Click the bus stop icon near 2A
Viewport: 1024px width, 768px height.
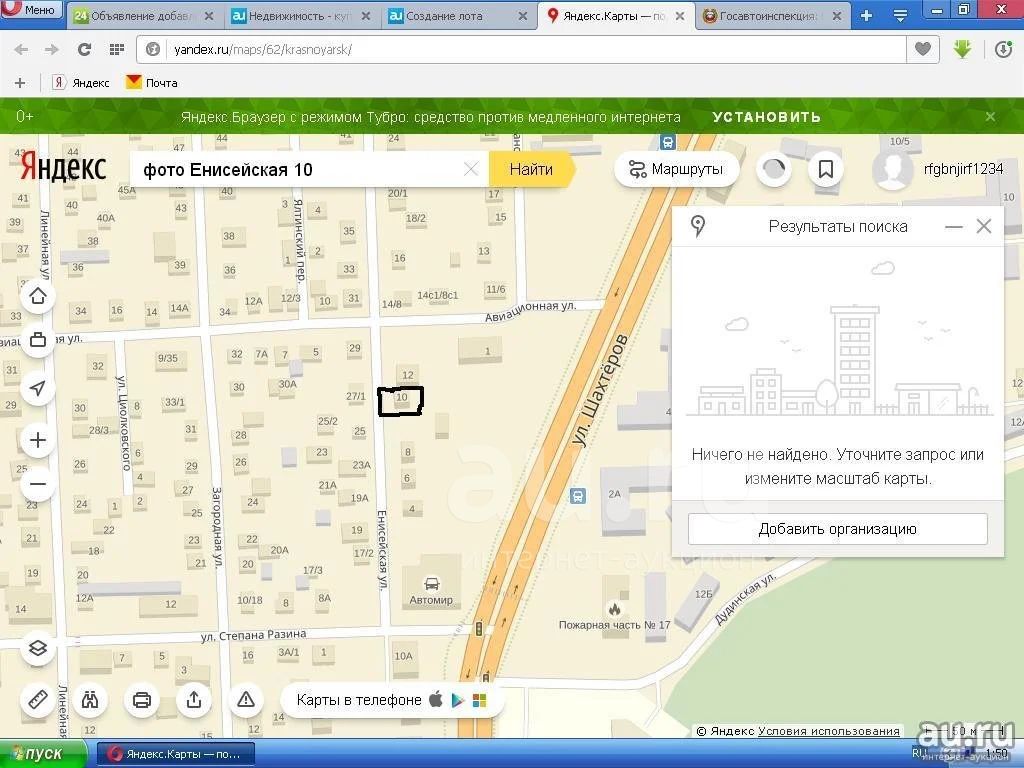(577, 496)
